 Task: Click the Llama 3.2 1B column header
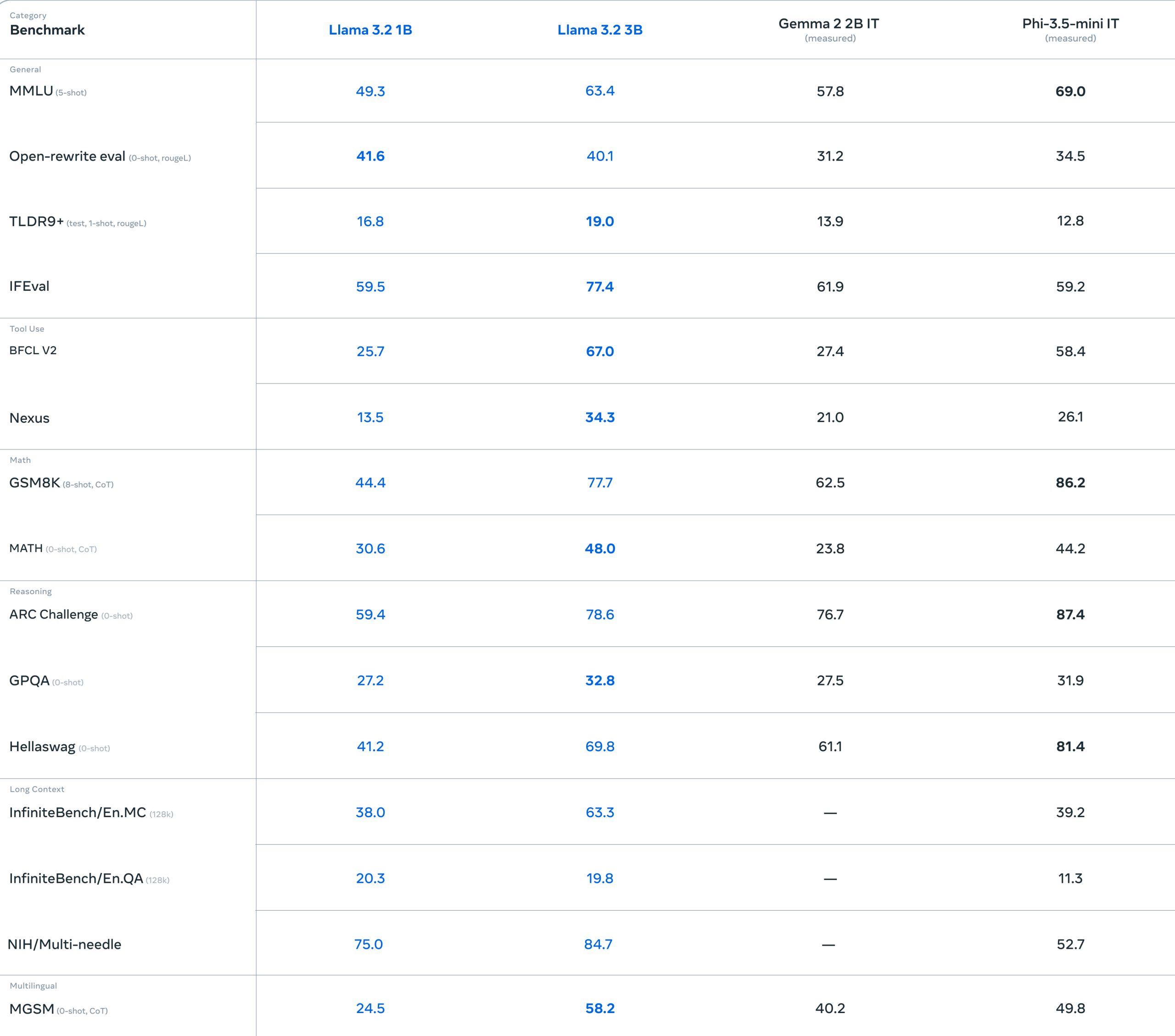[370, 30]
